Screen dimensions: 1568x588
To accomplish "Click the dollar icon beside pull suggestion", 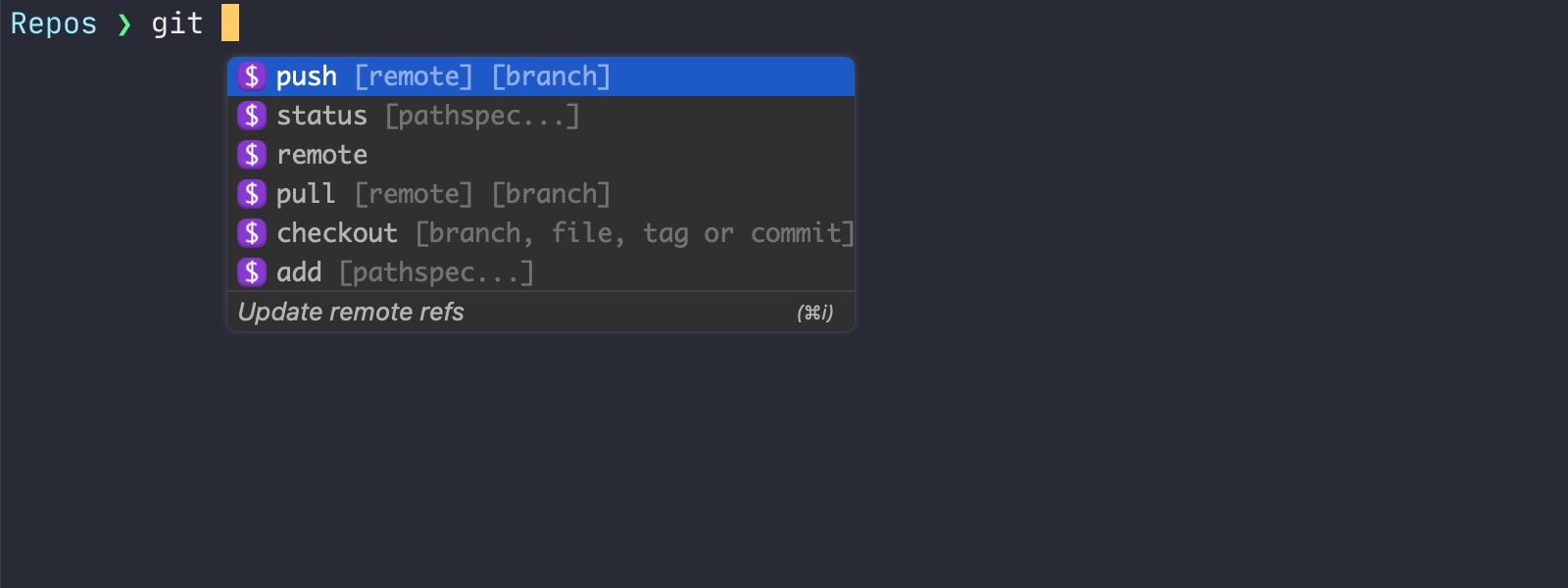I will tap(252, 194).
